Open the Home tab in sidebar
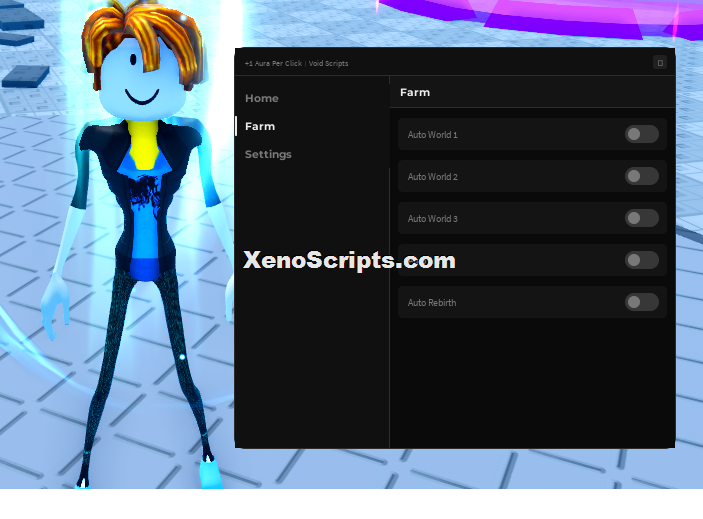The width and height of the screenshot is (703, 519). (x=262, y=98)
